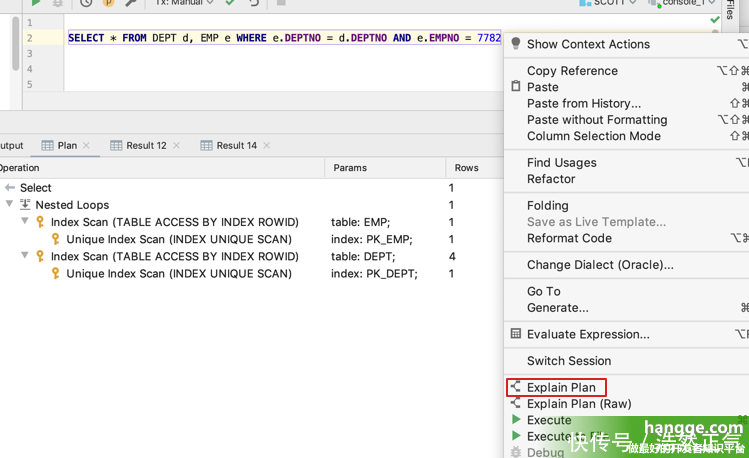This screenshot has width=749, height=458.
Task: Open query history clock icon
Action: click(x=86, y=2)
